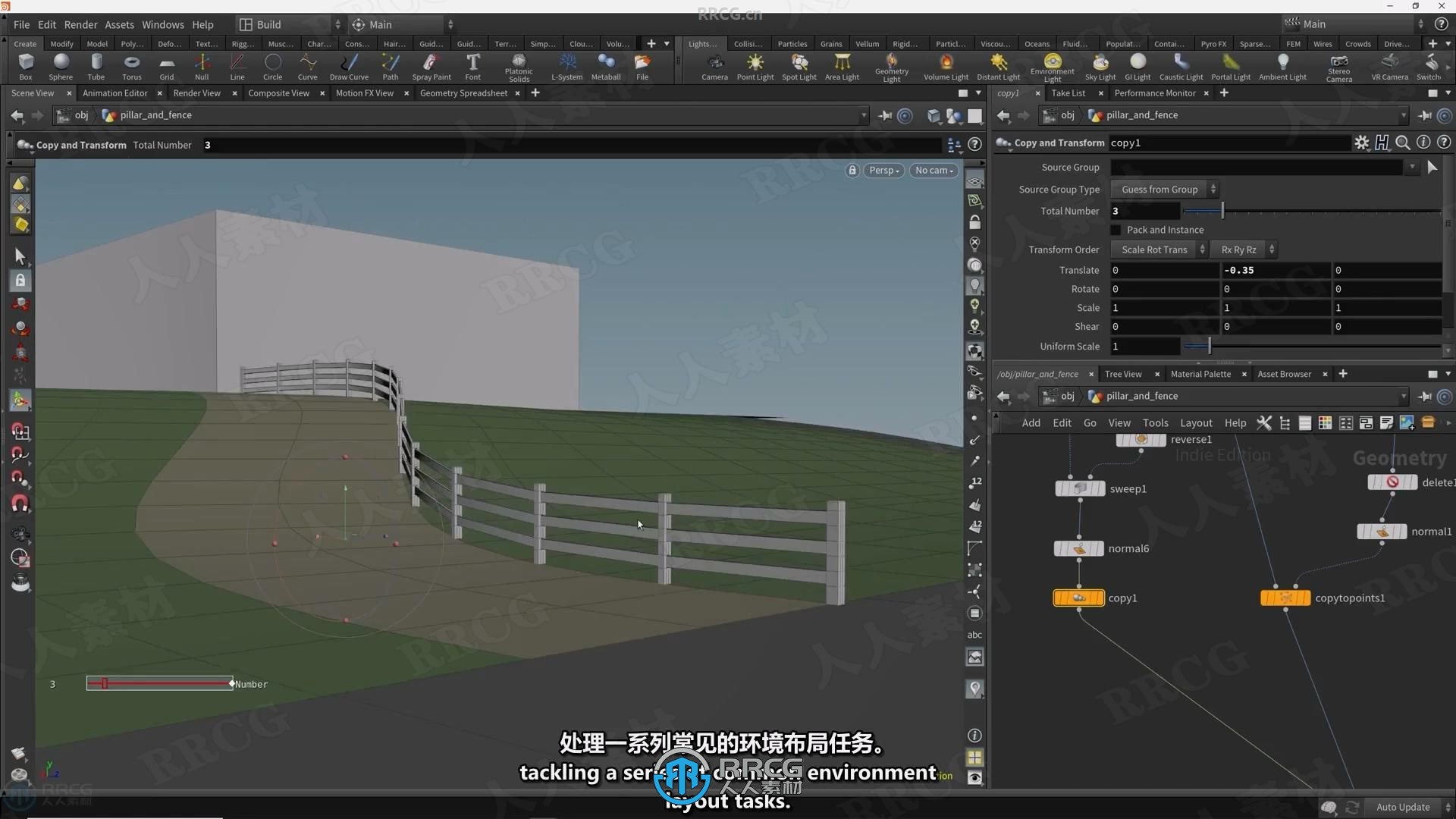Viewport: 1456px width, 819px height.
Task: Add an Area Light
Action: click(x=842, y=67)
